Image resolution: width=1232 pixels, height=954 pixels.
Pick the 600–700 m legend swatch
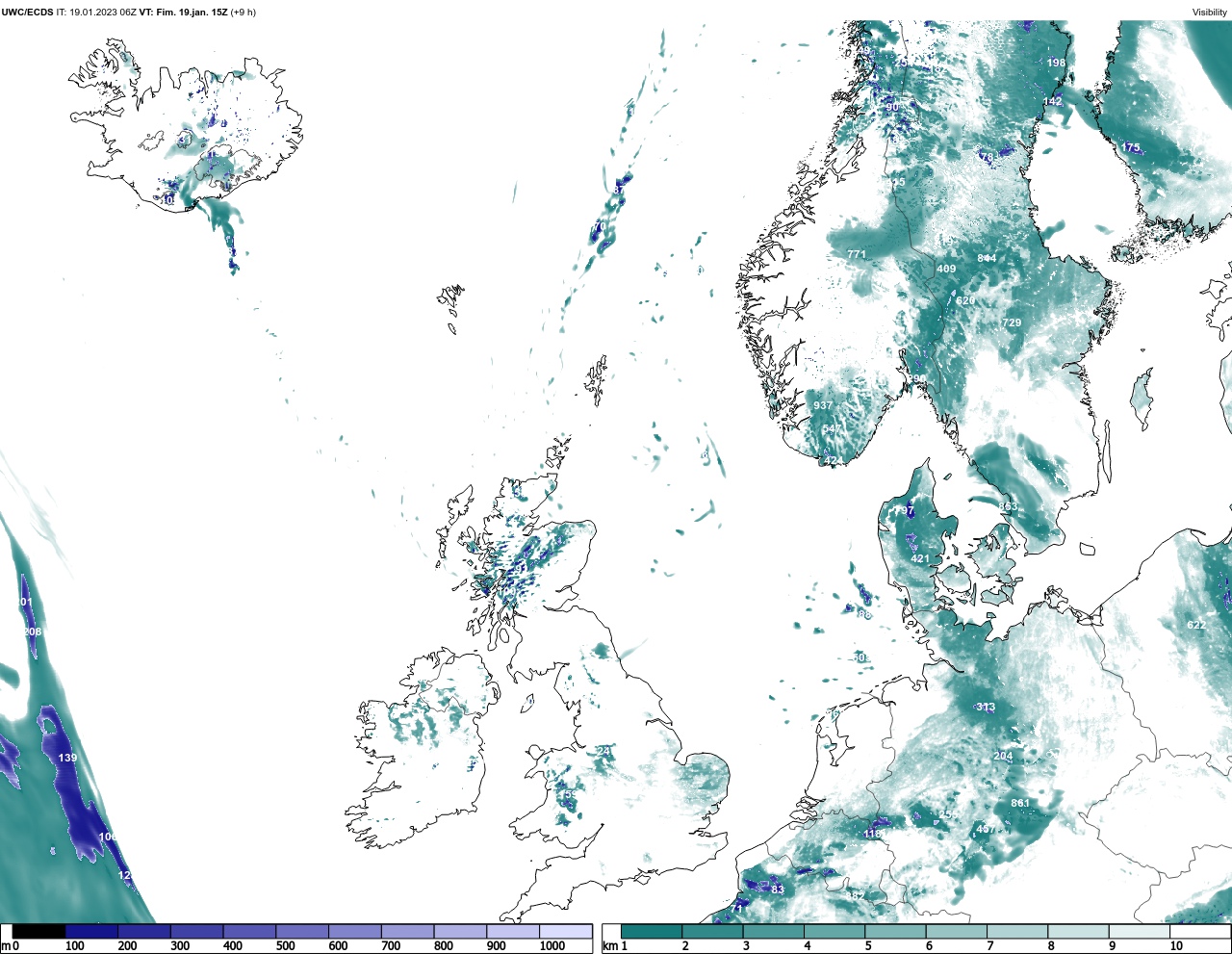point(354,932)
